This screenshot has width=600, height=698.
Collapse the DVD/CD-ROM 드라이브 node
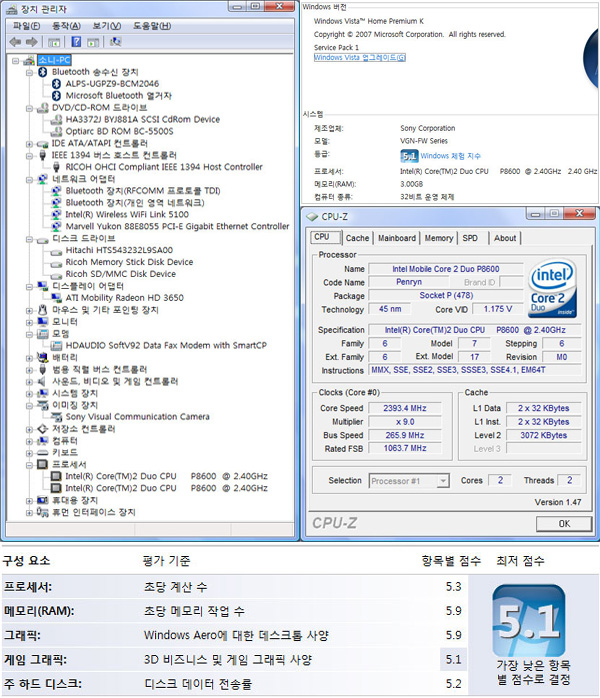(29, 108)
